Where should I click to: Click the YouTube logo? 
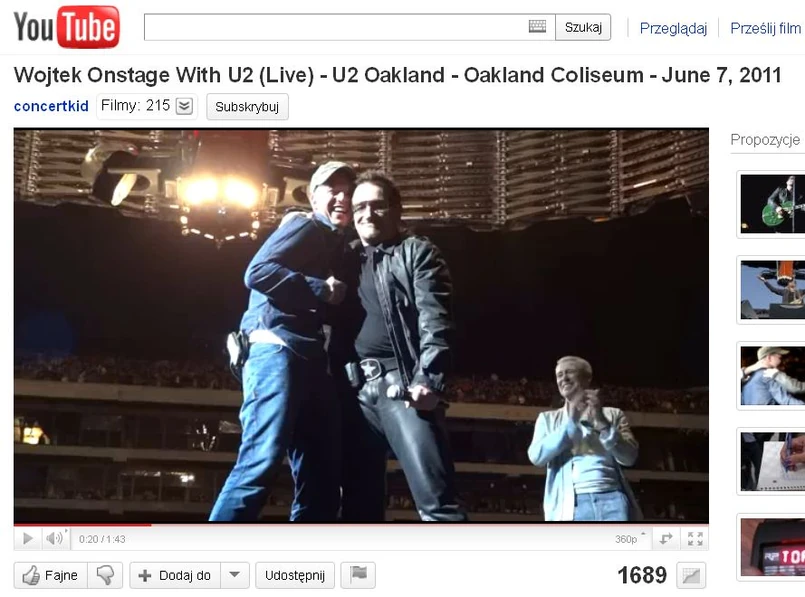(x=67, y=27)
